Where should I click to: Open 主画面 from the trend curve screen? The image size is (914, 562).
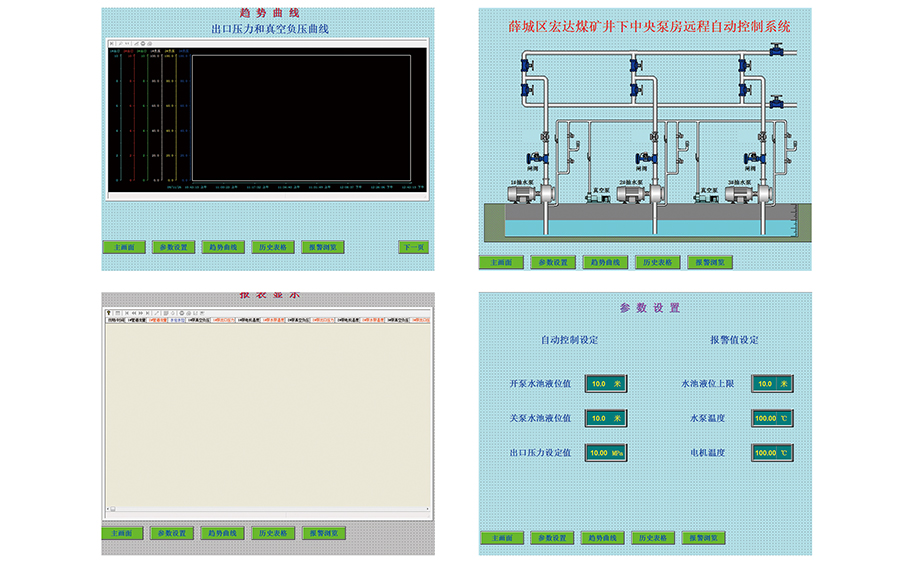124,247
